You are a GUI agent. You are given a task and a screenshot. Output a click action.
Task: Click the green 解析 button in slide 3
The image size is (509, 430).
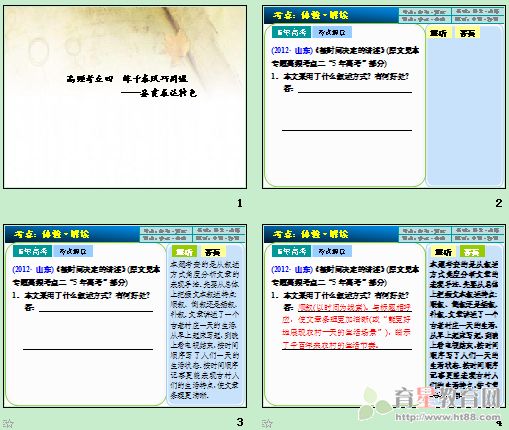click(184, 252)
